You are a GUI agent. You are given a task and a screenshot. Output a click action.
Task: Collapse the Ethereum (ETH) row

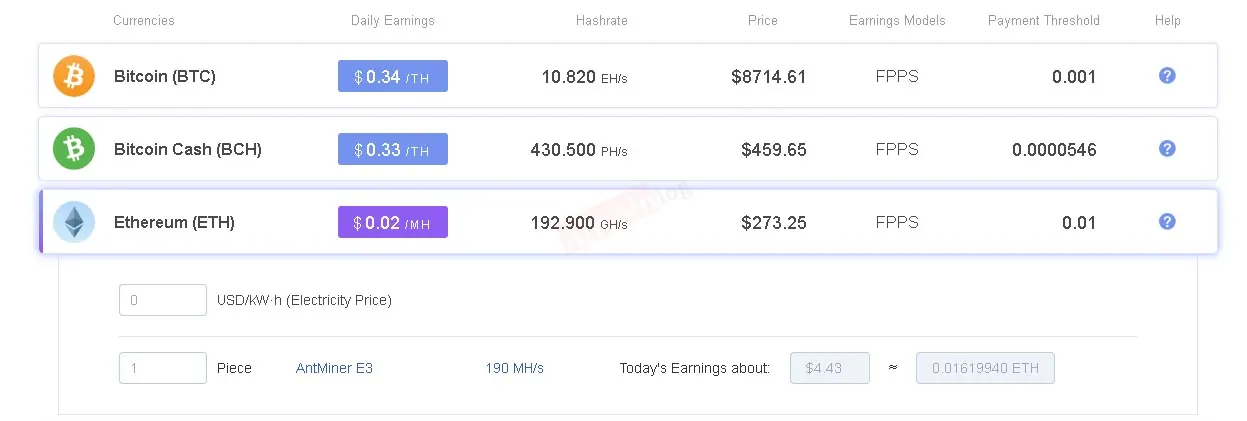click(628, 222)
